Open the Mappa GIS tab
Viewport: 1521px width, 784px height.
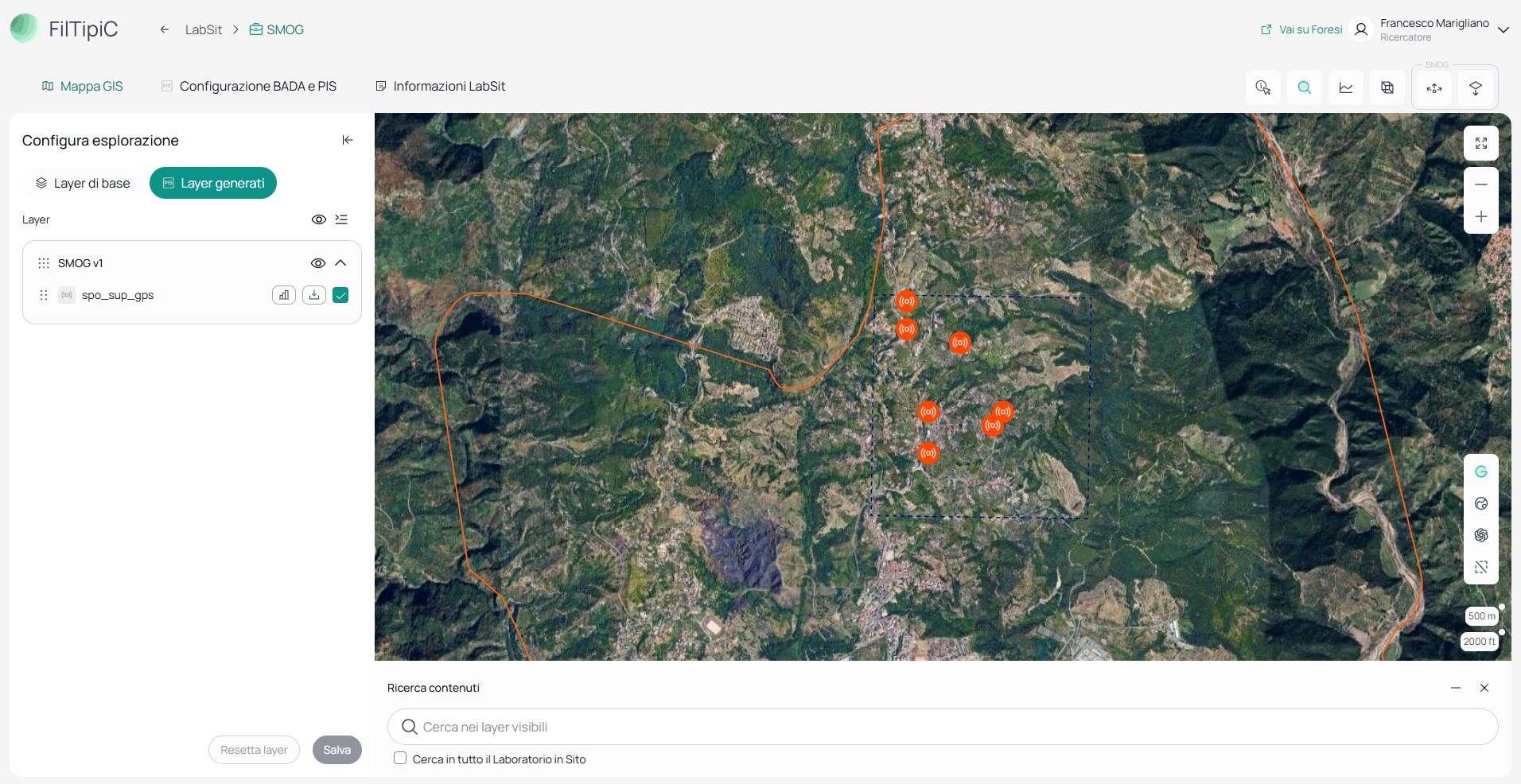(x=83, y=86)
